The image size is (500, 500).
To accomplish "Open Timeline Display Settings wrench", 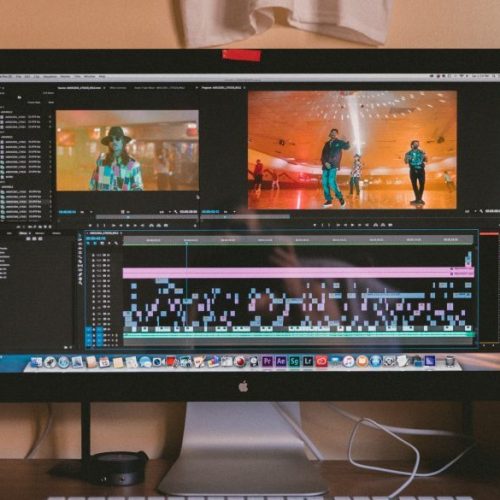I will pos(116,243).
